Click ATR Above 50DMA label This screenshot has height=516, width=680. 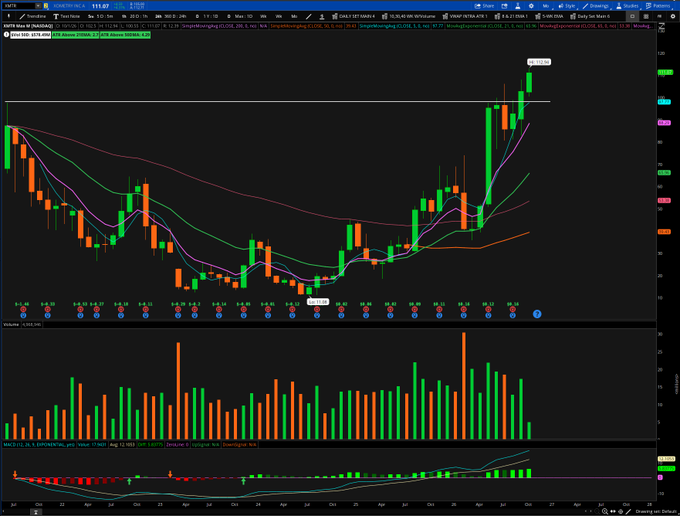tap(125, 35)
